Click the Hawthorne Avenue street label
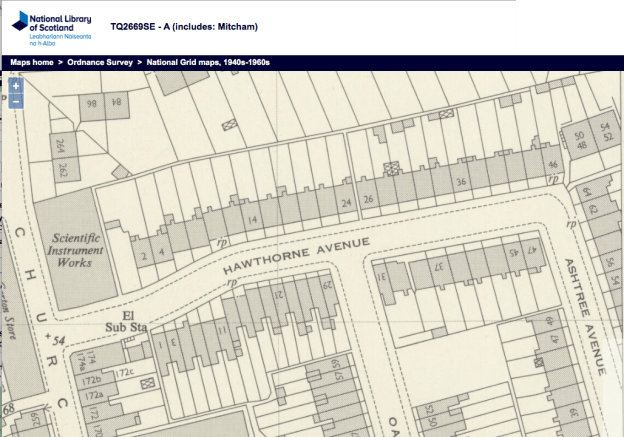The height and width of the screenshot is (437, 624). (297, 256)
